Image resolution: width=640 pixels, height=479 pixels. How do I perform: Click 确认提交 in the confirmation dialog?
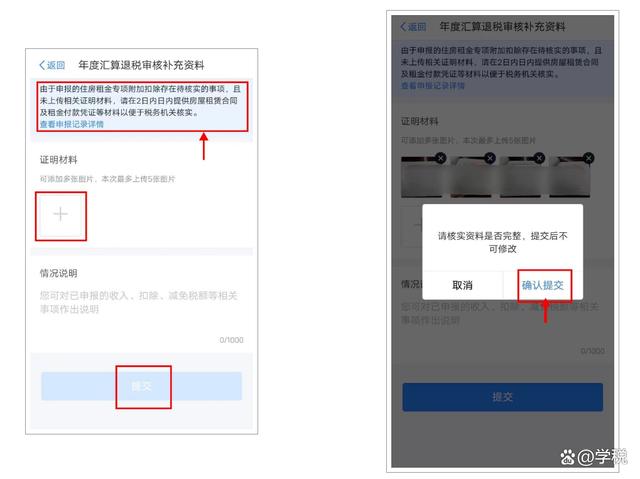543,285
